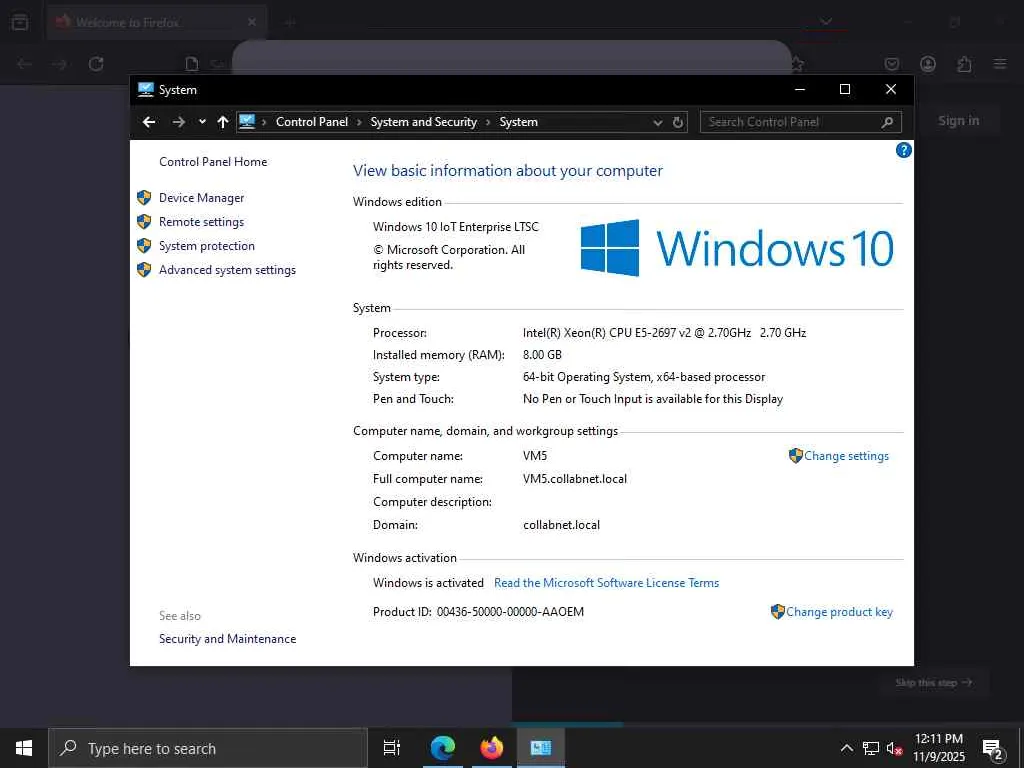Select VM5.collabnet.local full computer name

click(x=575, y=479)
